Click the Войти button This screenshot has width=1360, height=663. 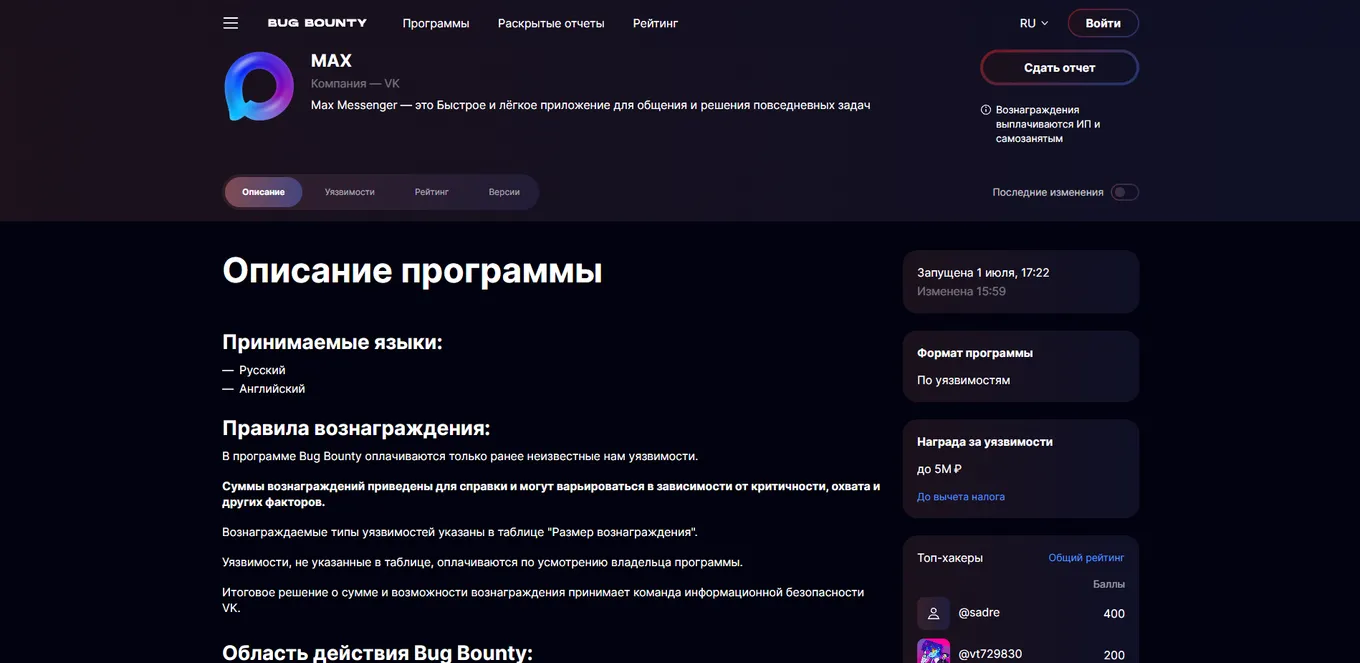(1103, 23)
